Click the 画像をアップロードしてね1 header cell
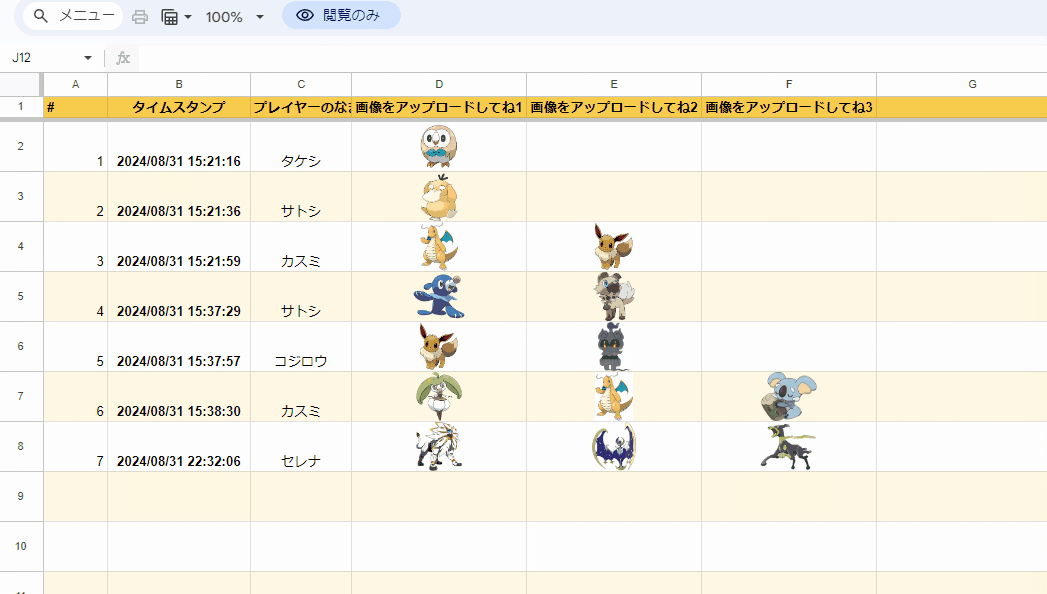 point(439,107)
